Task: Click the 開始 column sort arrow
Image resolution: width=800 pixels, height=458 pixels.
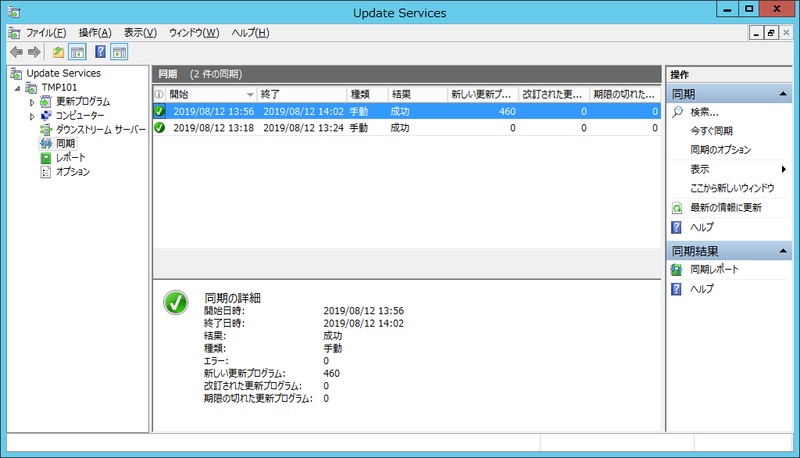Action: (250, 94)
